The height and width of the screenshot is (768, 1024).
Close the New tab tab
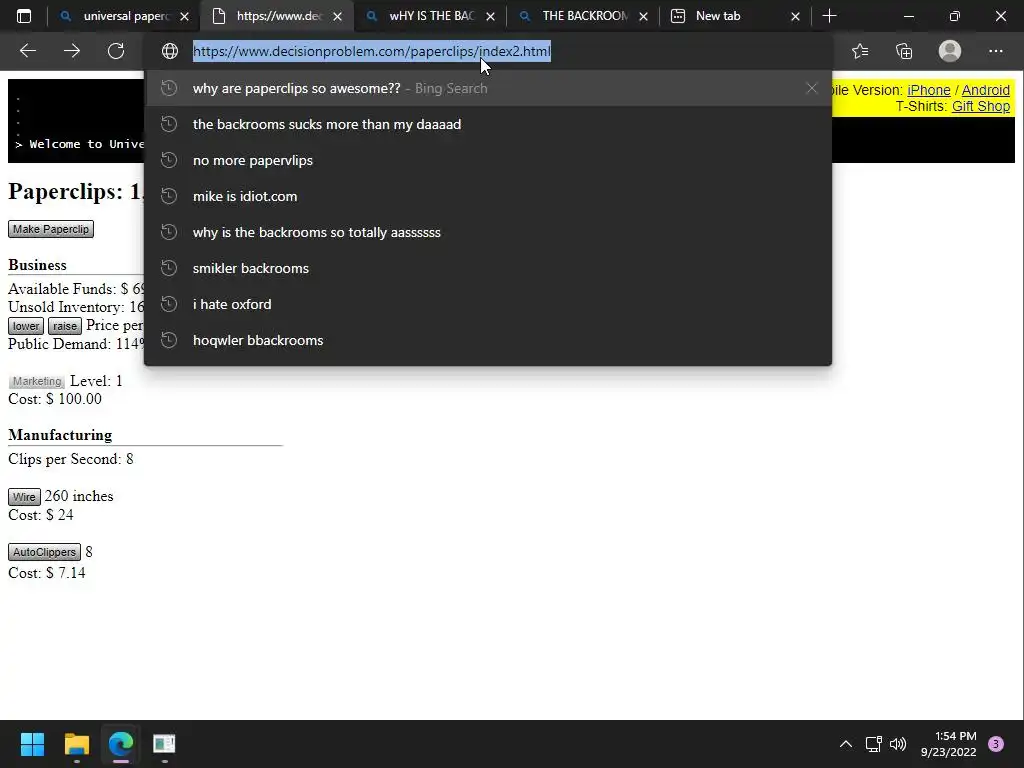(795, 17)
